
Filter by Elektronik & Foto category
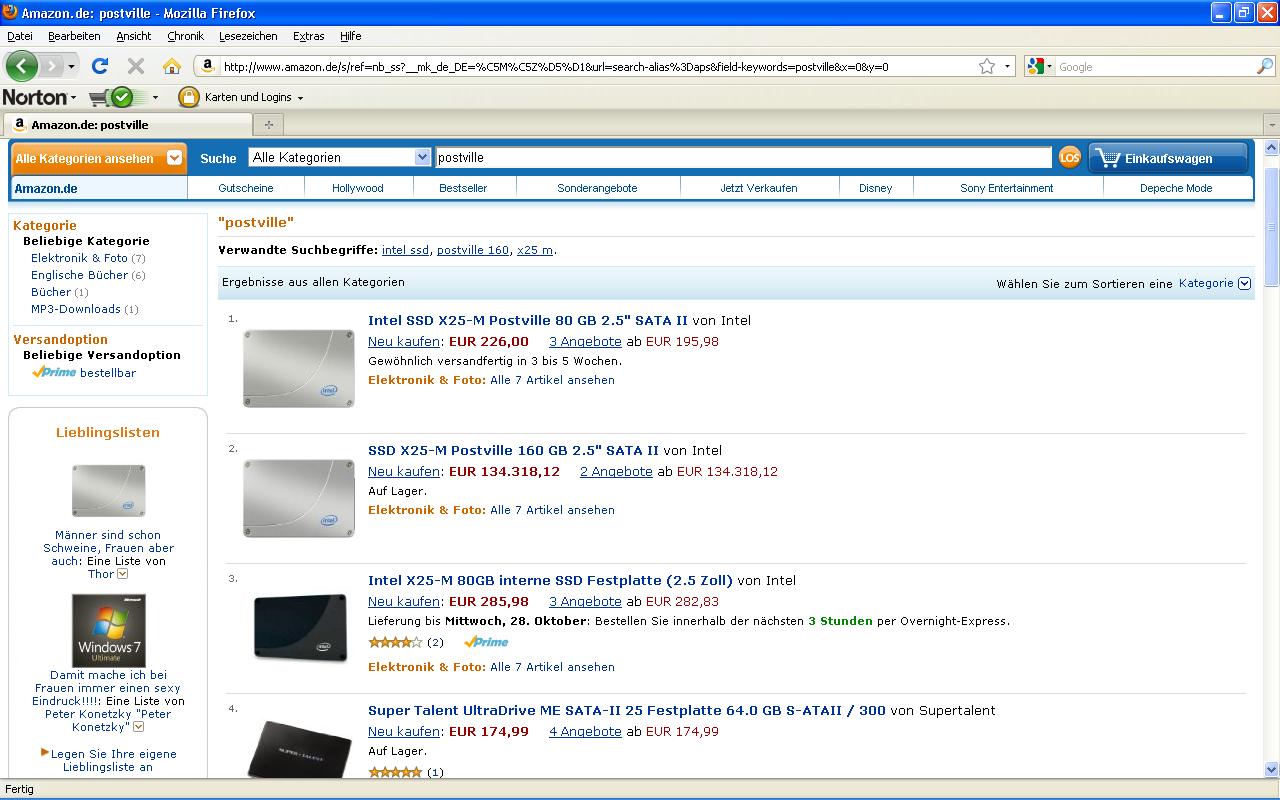pos(79,258)
